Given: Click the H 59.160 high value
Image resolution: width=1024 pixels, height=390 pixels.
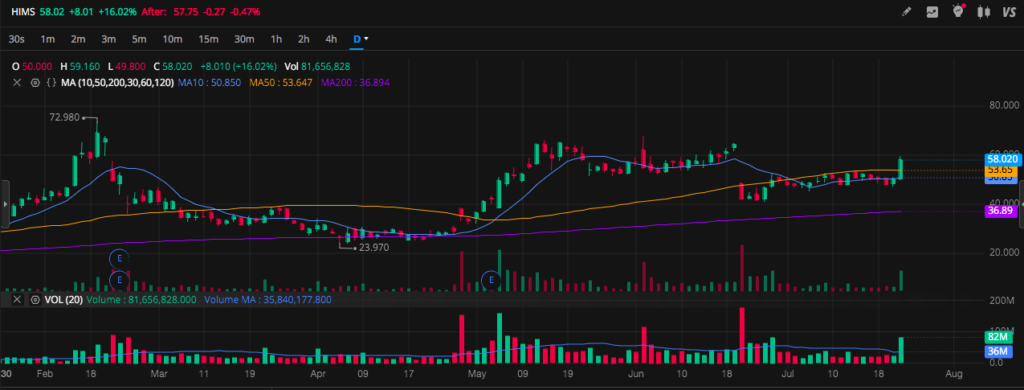Looking at the screenshot, I should (x=80, y=67).
